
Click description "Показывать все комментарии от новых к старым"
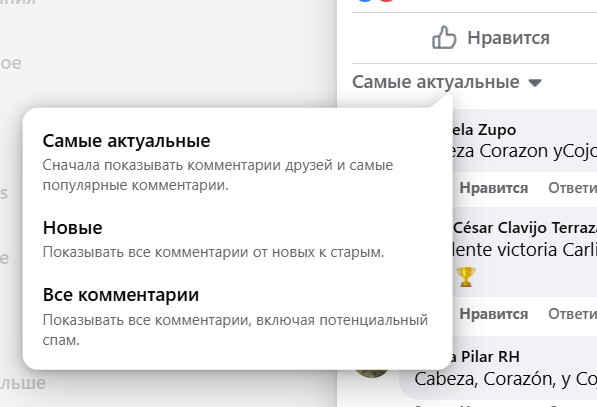coord(213,252)
